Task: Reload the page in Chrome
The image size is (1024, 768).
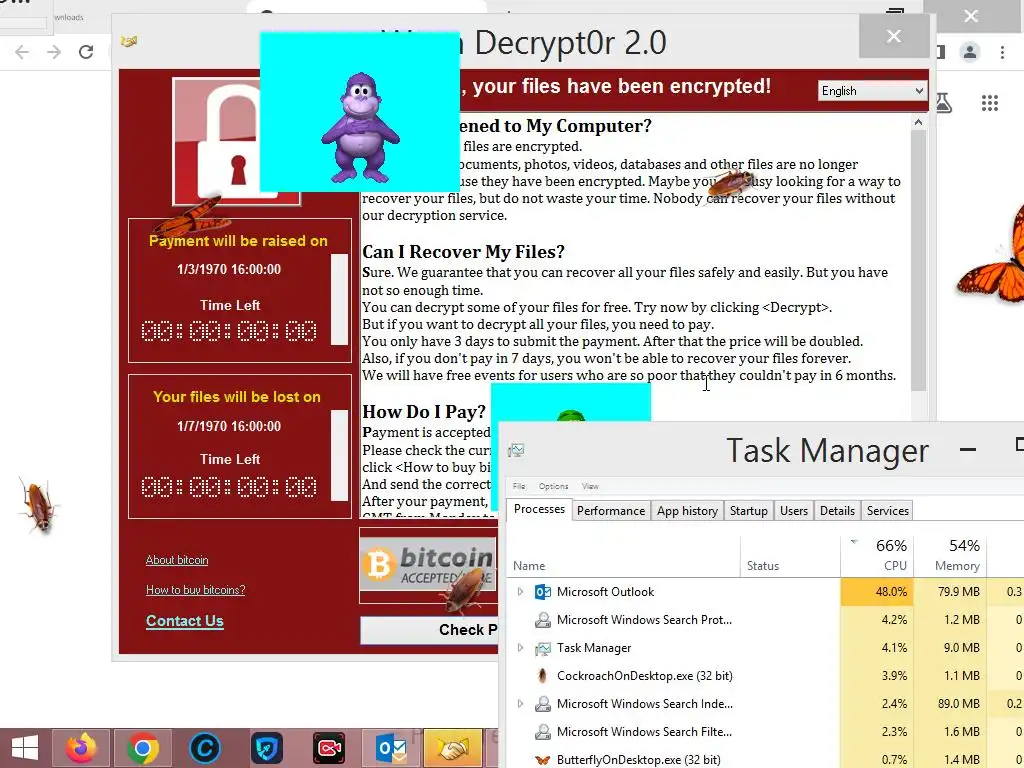Action: click(86, 52)
